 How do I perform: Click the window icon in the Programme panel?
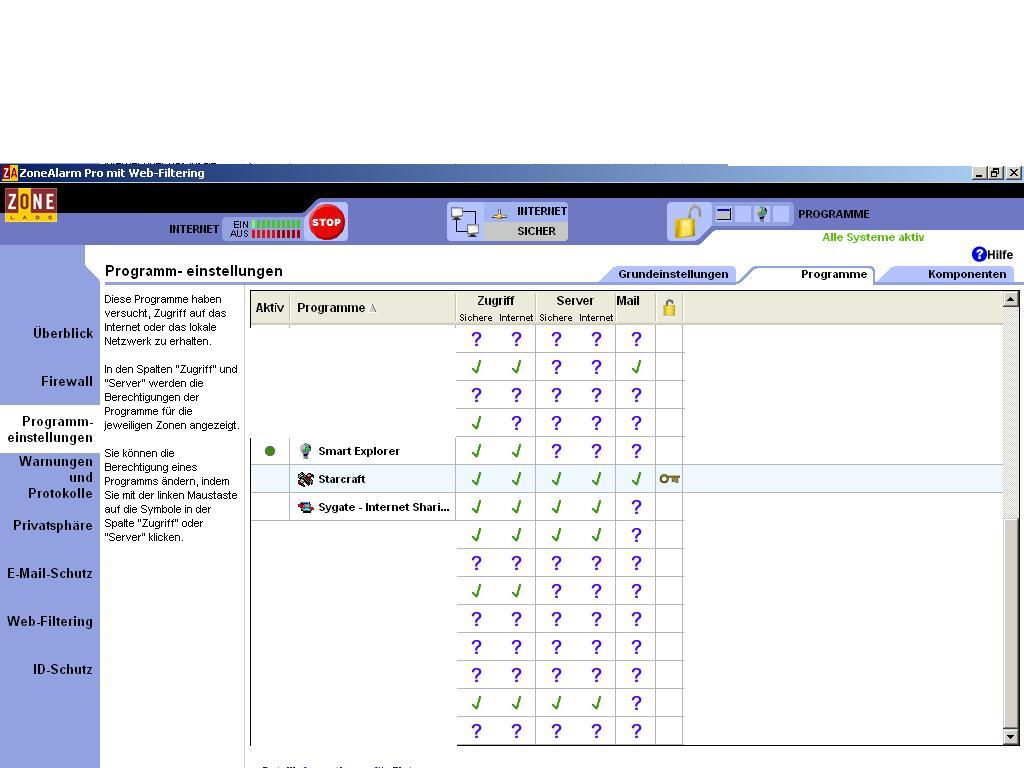[x=724, y=214]
